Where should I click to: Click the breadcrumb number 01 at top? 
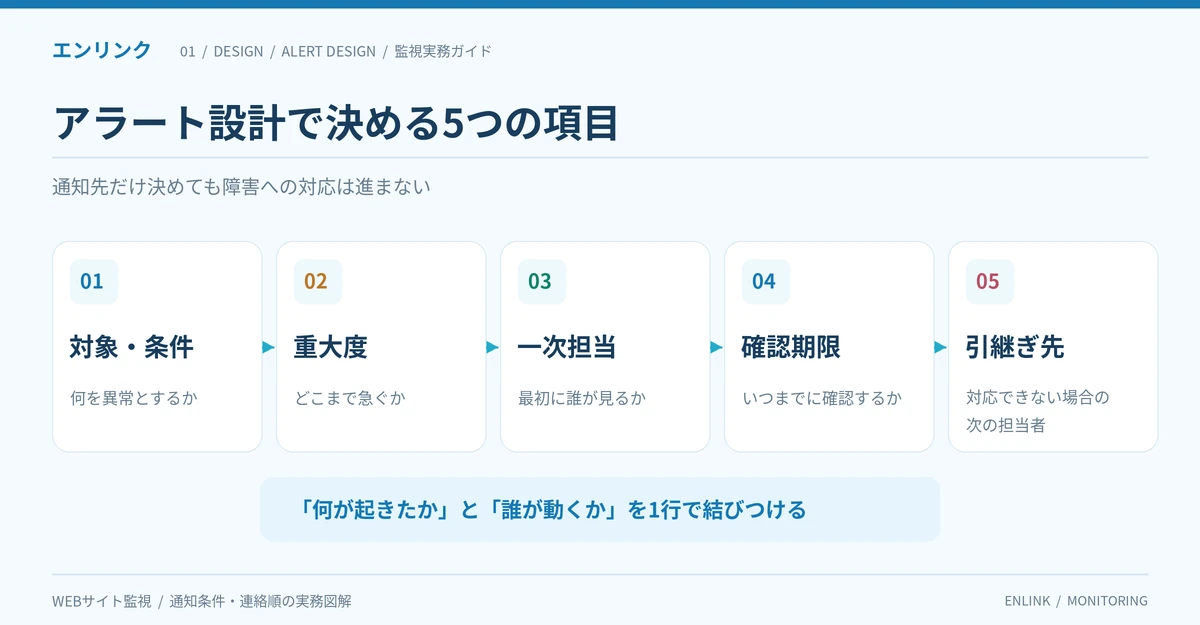[188, 51]
